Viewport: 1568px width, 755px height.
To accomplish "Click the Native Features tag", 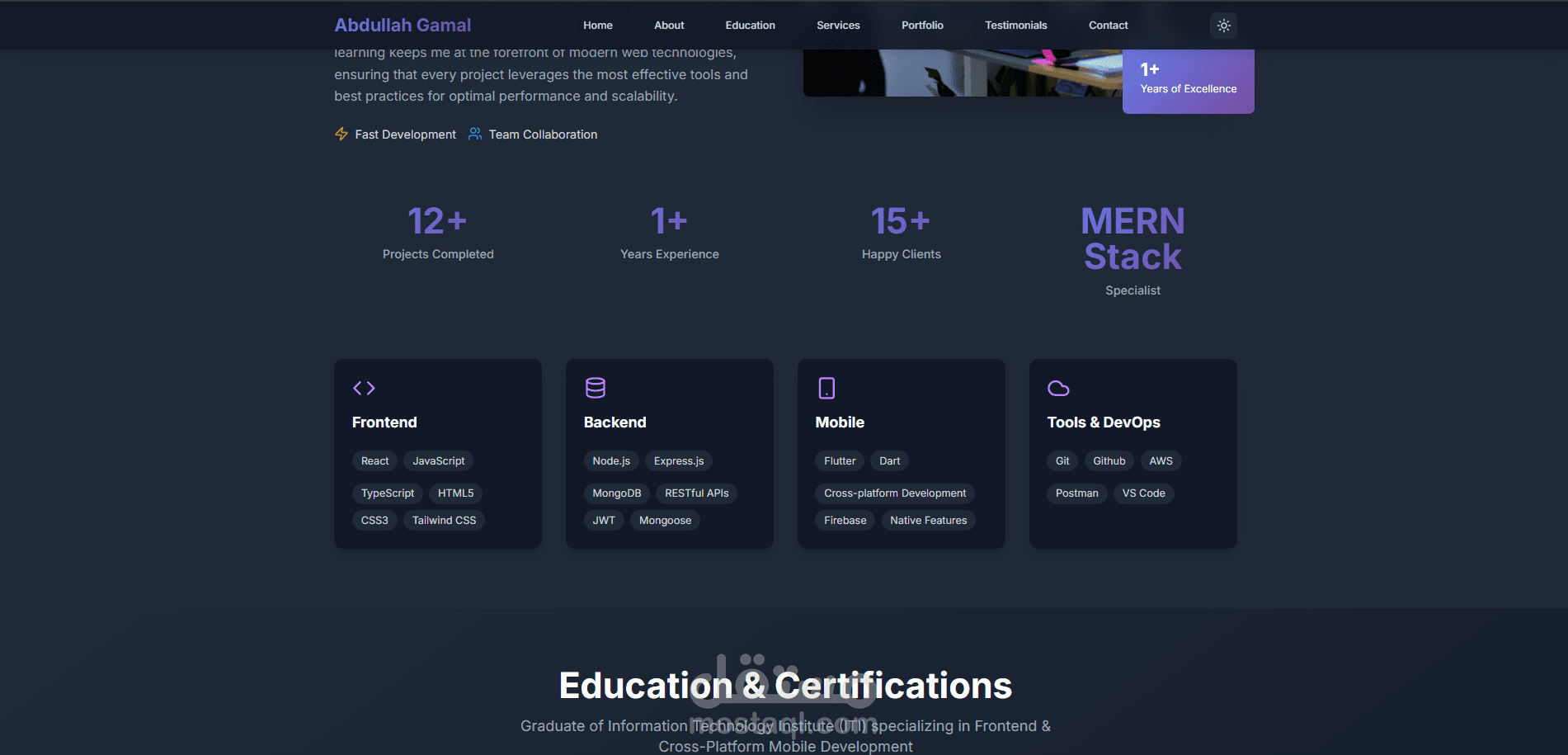I will [929, 521].
